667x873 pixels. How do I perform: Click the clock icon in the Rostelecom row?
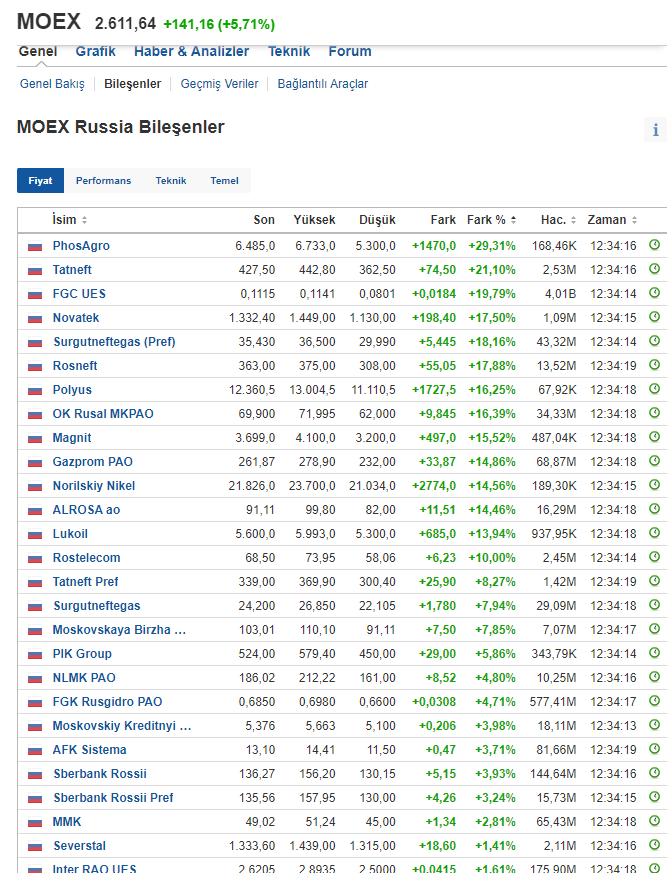point(655,556)
